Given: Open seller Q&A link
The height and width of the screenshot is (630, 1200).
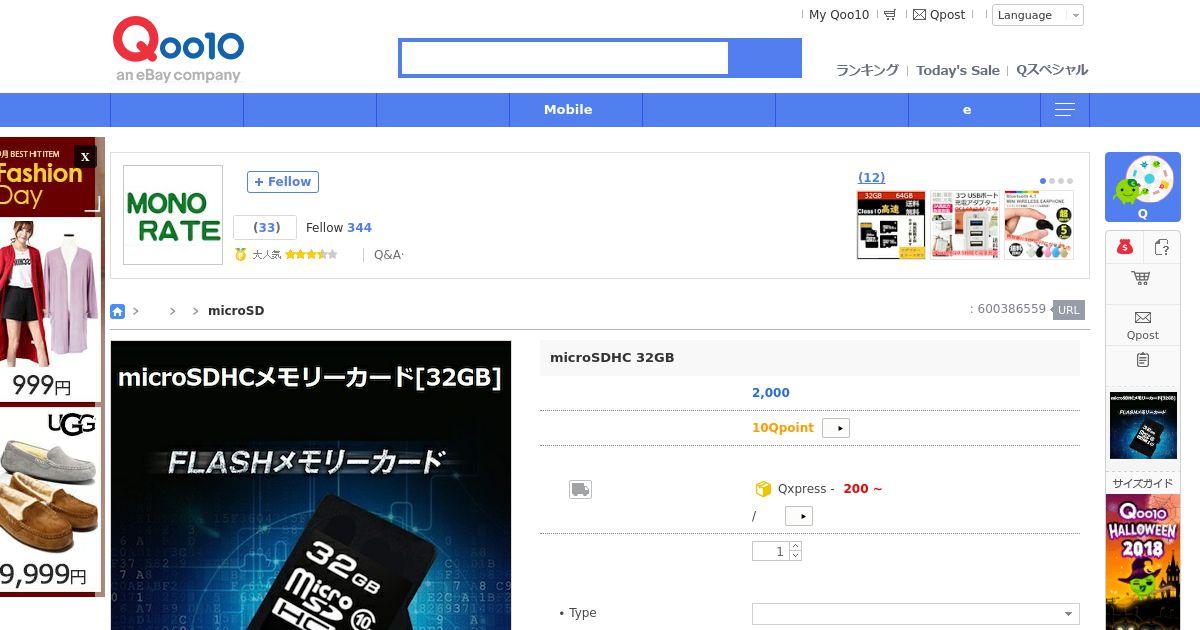Looking at the screenshot, I should point(389,255).
